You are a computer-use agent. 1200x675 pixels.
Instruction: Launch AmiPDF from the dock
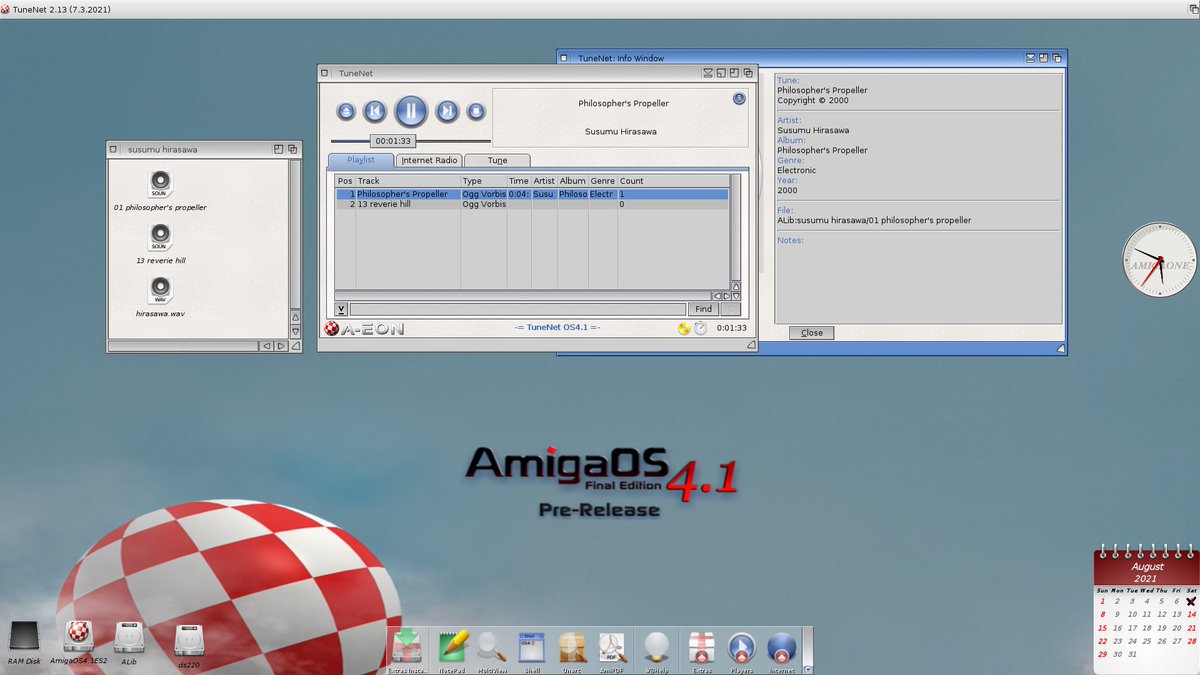click(612, 647)
